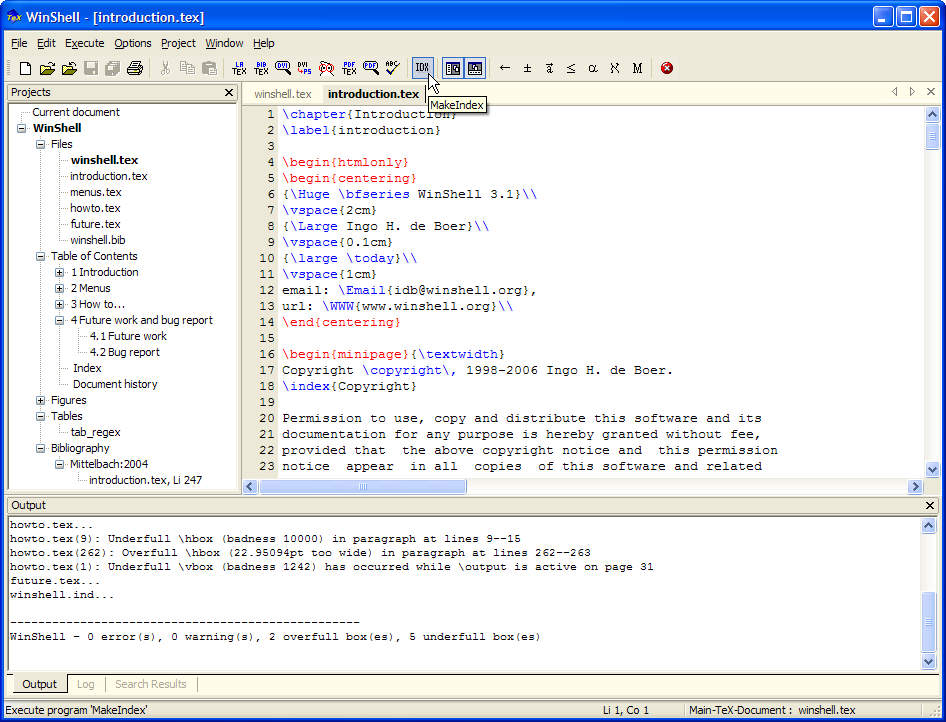
Task: Open the aleph miscellaneous symbols icon
Action: tap(615, 68)
